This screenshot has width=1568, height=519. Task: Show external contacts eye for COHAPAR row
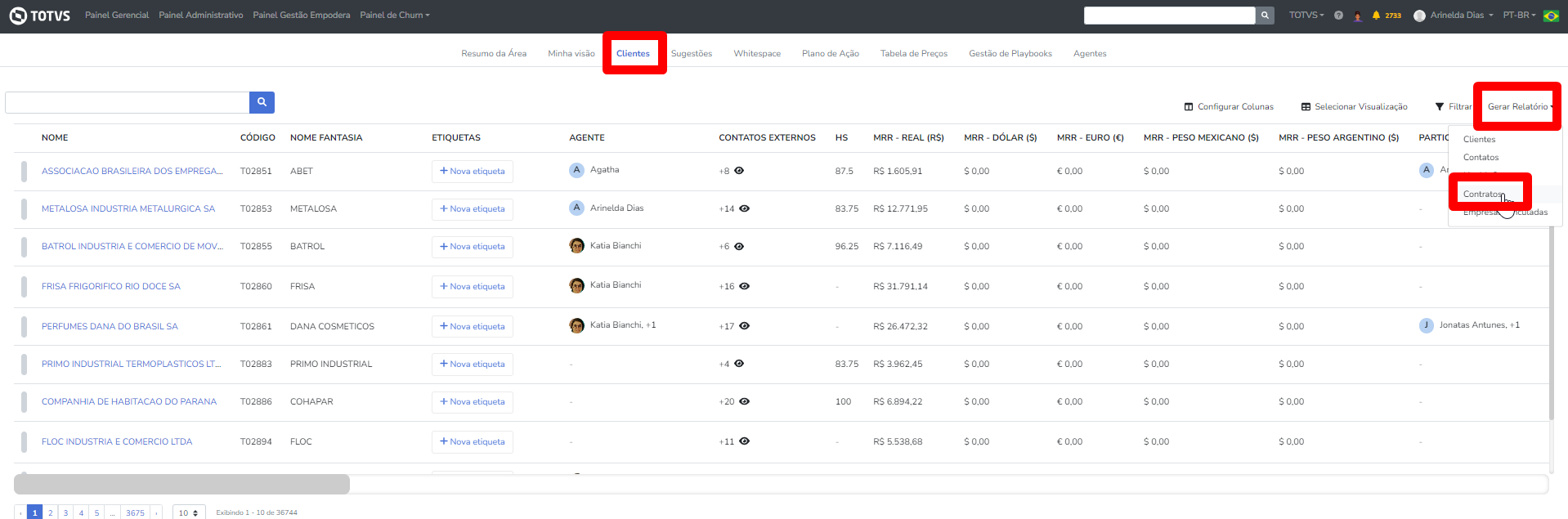(744, 401)
